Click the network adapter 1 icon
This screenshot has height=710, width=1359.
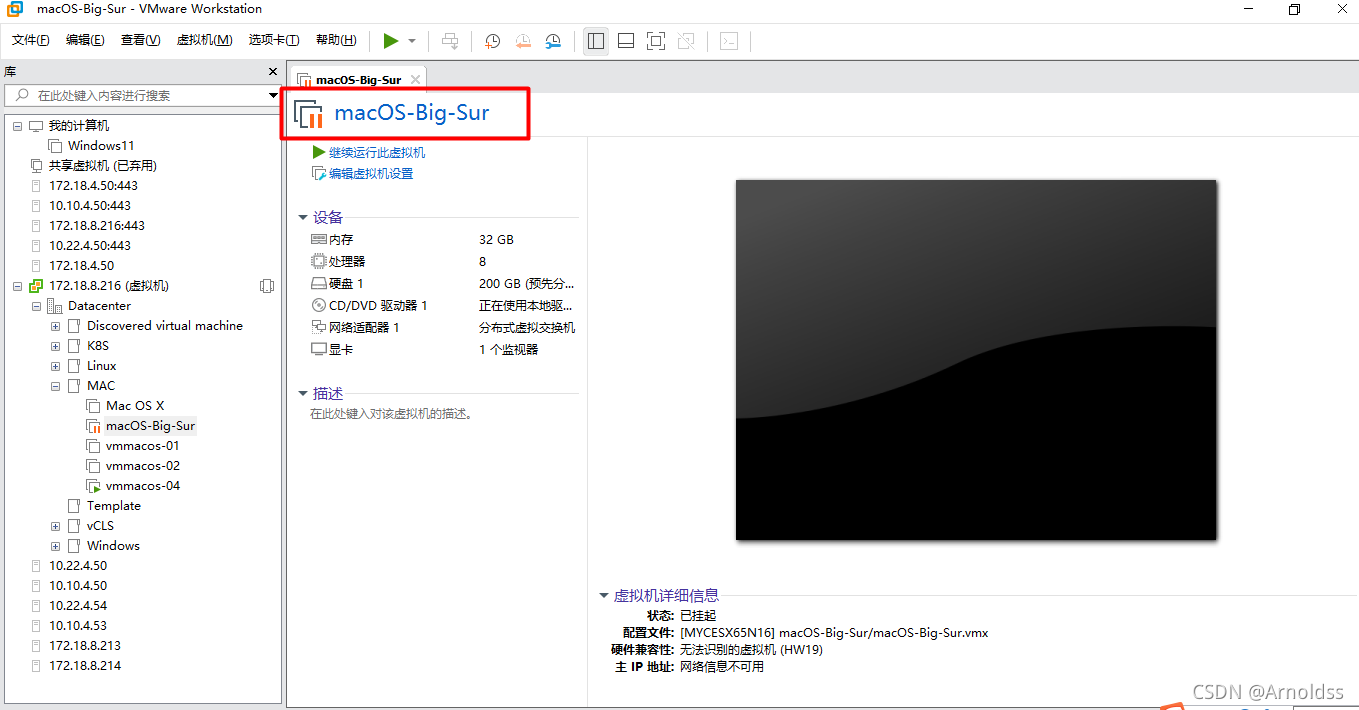coord(319,328)
